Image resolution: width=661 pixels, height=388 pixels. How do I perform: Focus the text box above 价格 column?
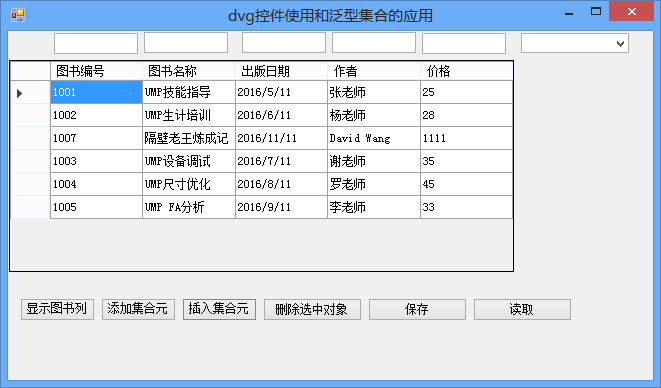464,43
